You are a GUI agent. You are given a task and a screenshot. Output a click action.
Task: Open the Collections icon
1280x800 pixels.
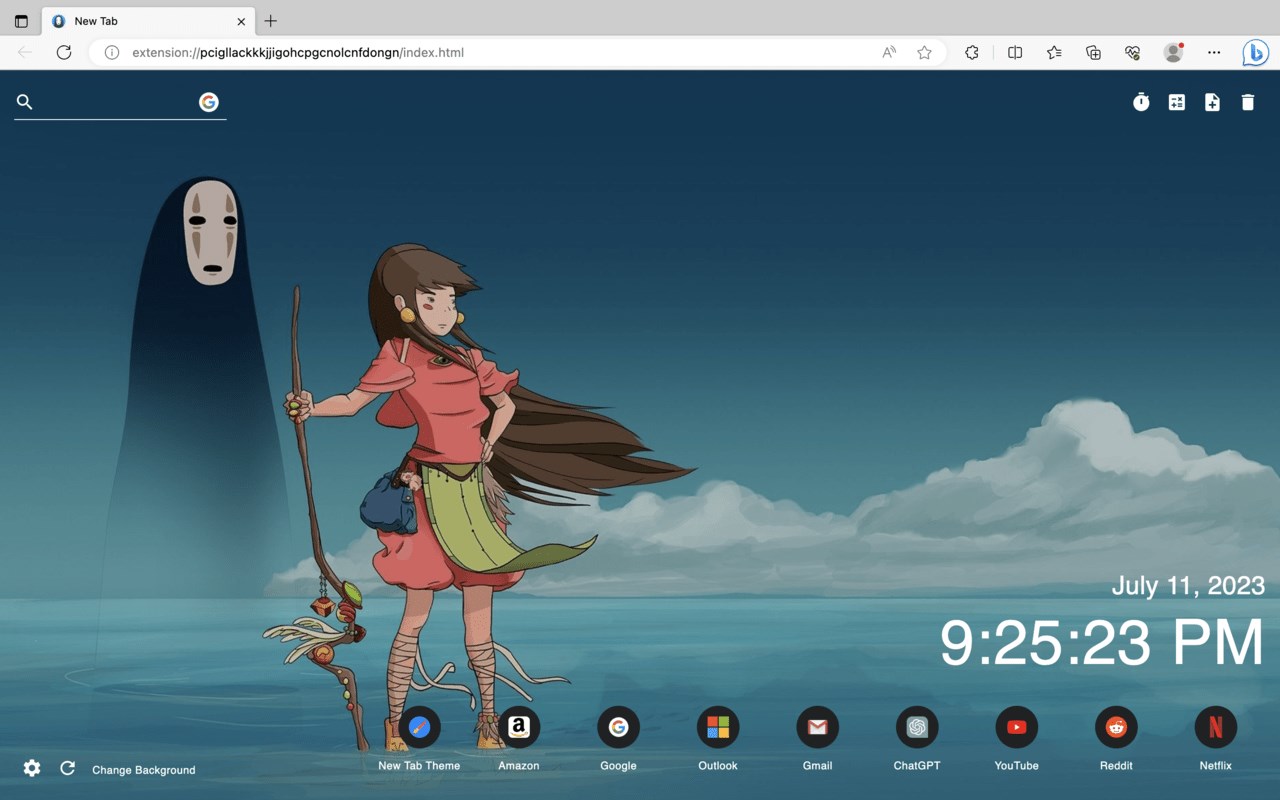point(1093,52)
